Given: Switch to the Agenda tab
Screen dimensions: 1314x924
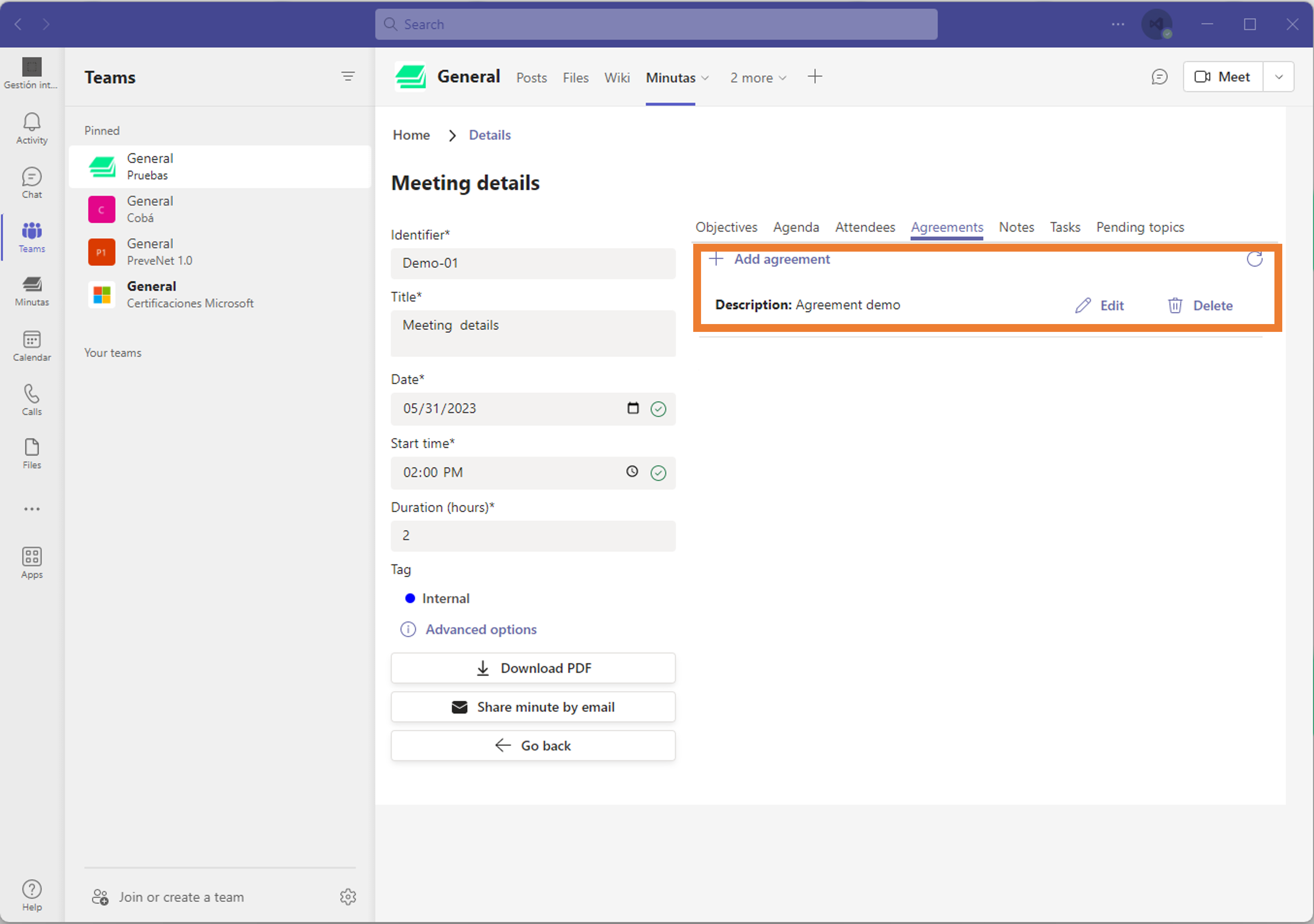Looking at the screenshot, I should coord(795,227).
